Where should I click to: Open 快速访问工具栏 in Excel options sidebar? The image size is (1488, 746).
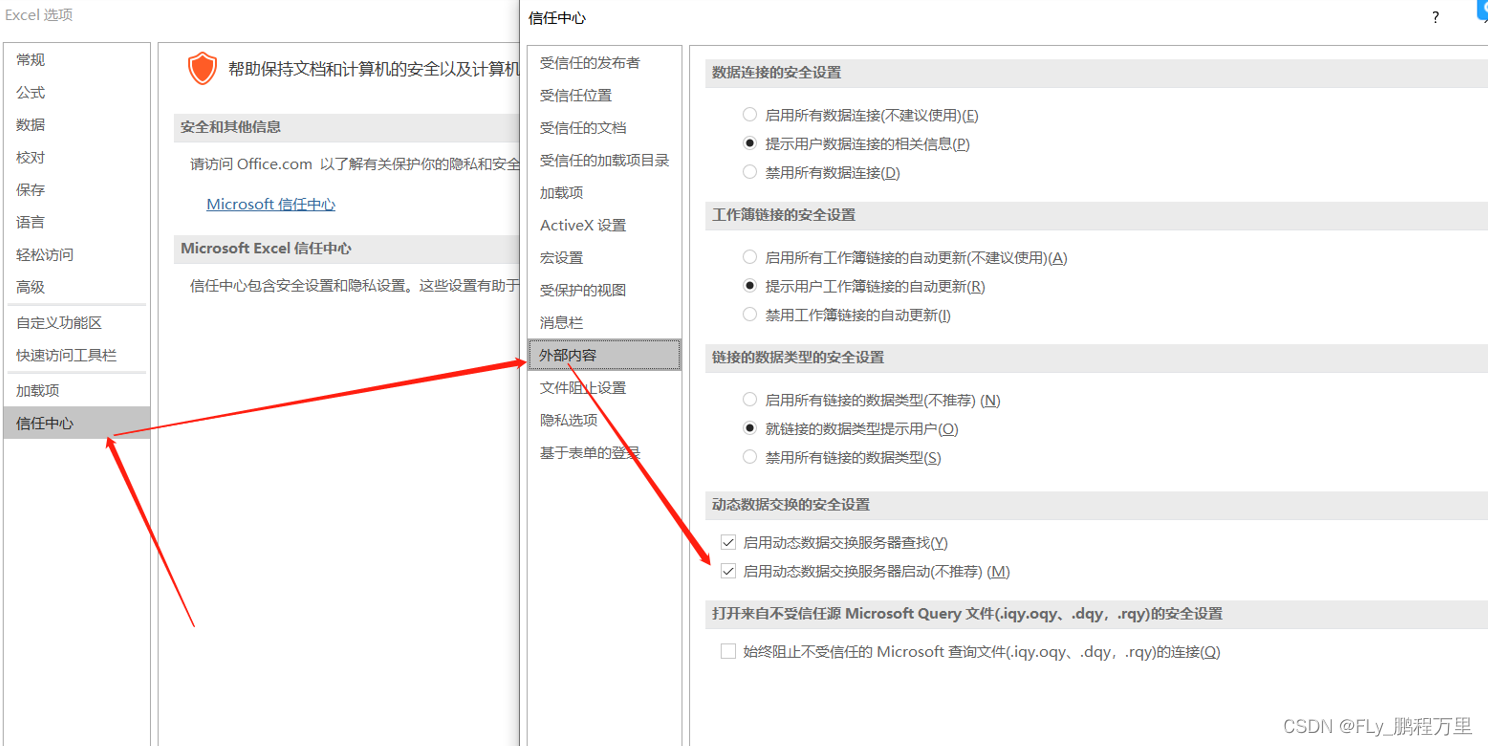click(x=77, y=355)
